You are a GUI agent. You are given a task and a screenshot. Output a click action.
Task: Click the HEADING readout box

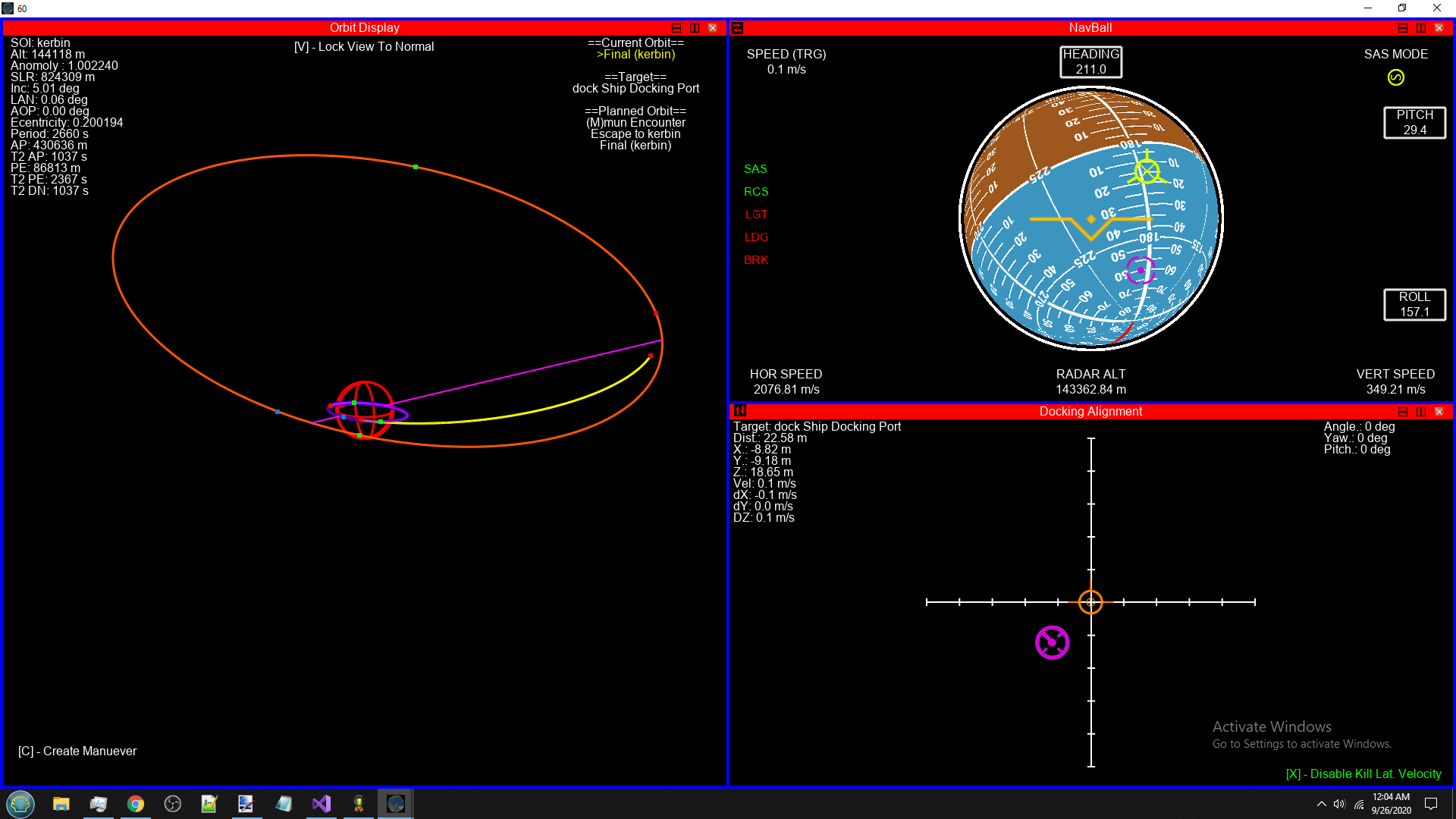coord(1090,61)
